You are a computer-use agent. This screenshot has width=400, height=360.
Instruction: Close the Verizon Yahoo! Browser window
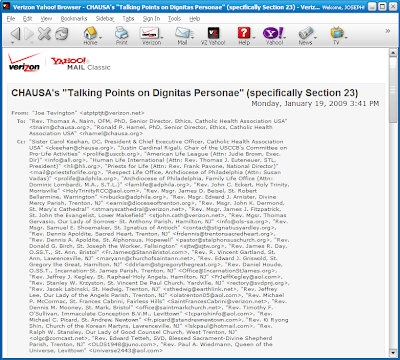click(392, 6)
